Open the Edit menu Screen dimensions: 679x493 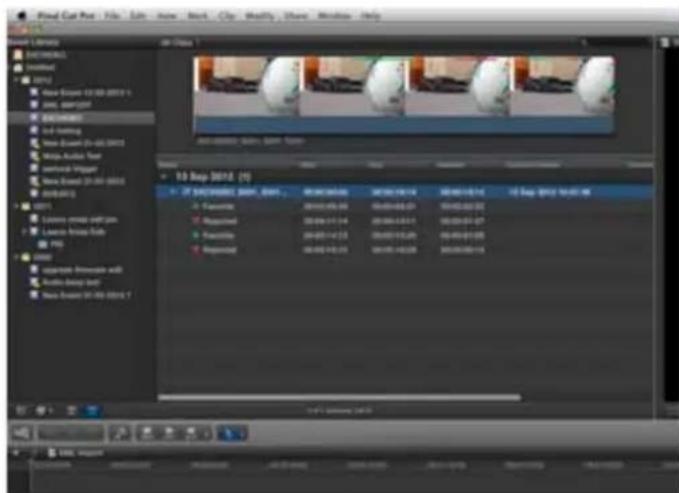tap(138, 16)
